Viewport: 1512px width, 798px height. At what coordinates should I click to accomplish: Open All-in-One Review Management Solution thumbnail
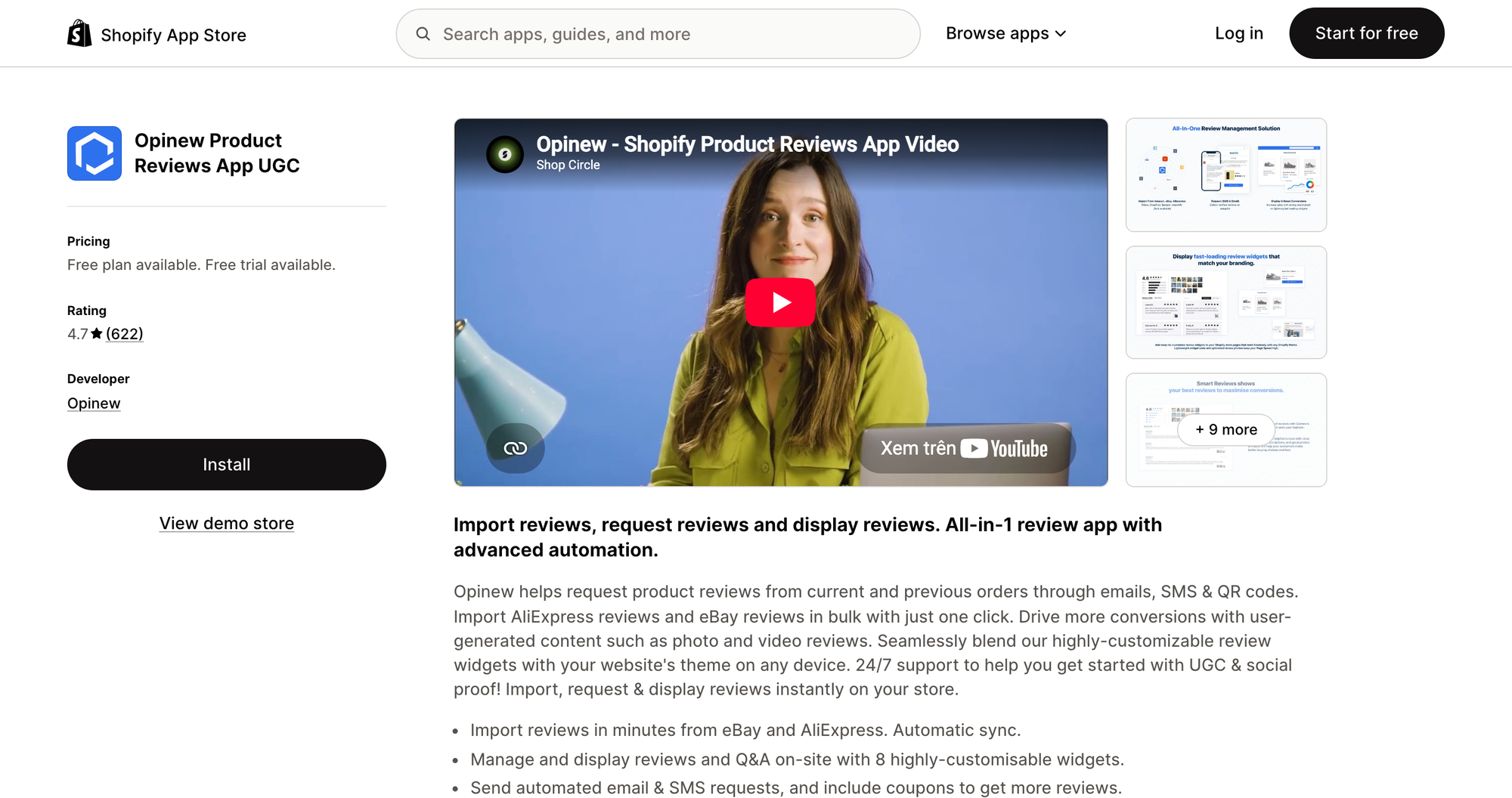(1225, 175)
